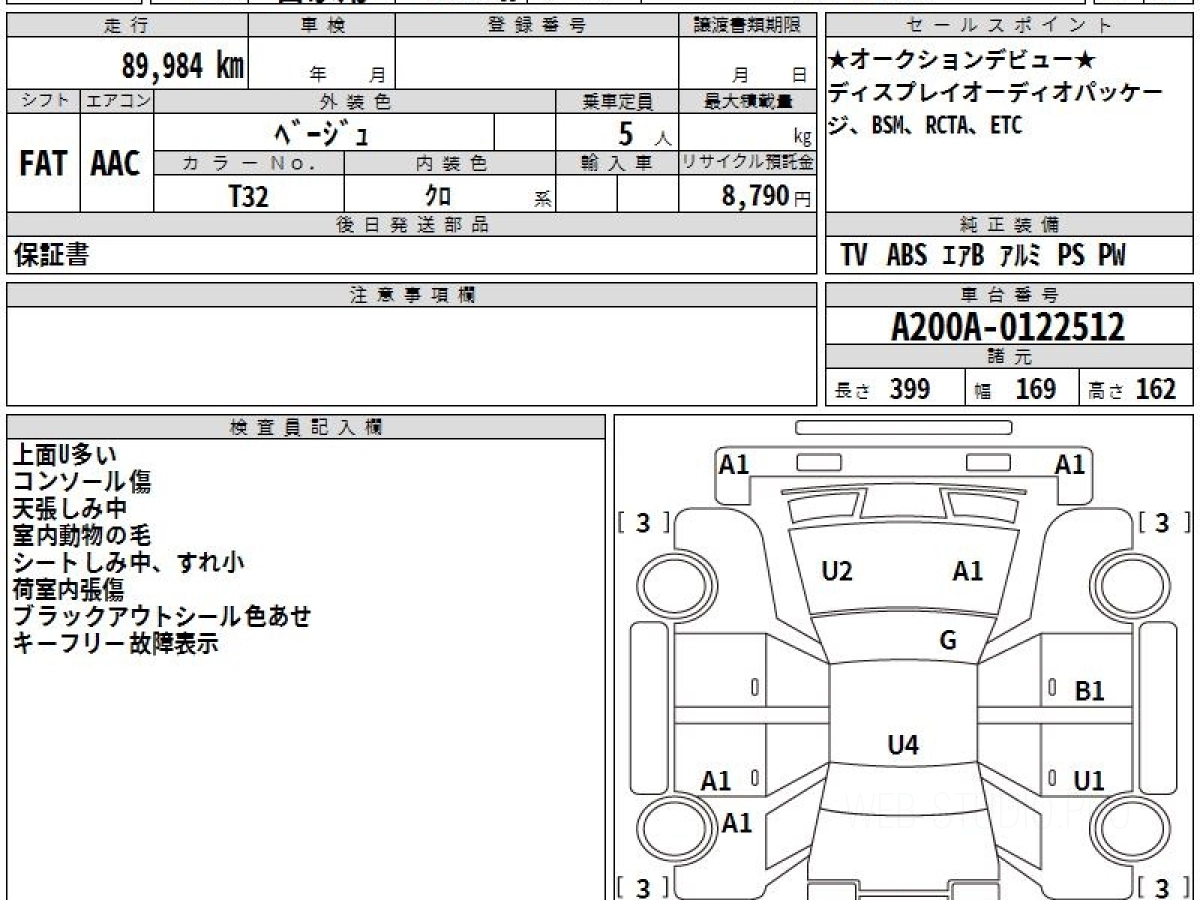Viewport: 1200px width, 900px height.
Task: Select the height value 高さ 162
Action: click(1132, 389)
